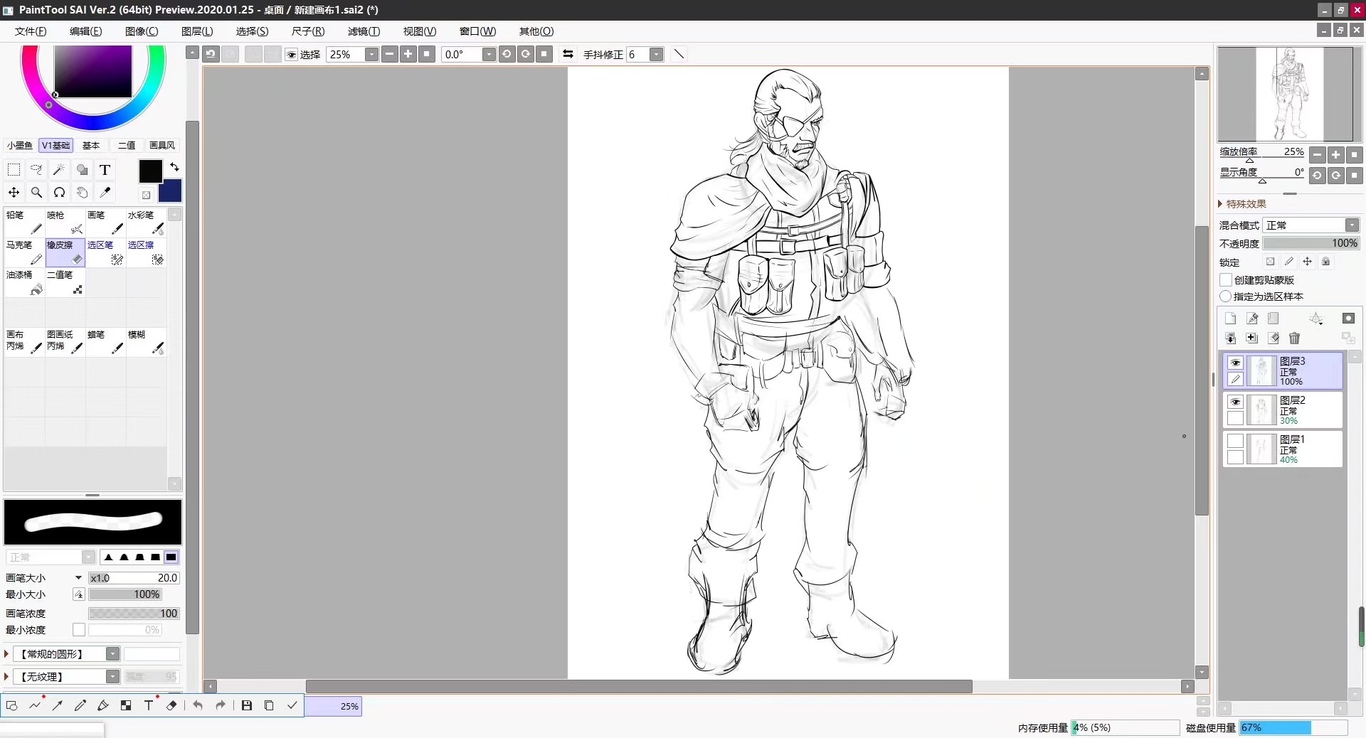Choose the 橡皮擦 eraser tool
Image resolution: width=1366 pixels, height=738 pixels.
(x=65, y=252)
